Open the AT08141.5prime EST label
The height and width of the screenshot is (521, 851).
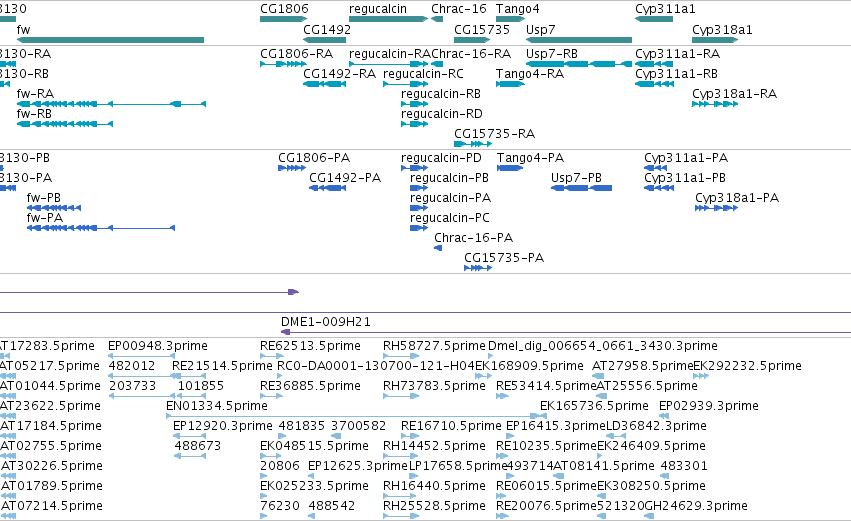[604, 466]
